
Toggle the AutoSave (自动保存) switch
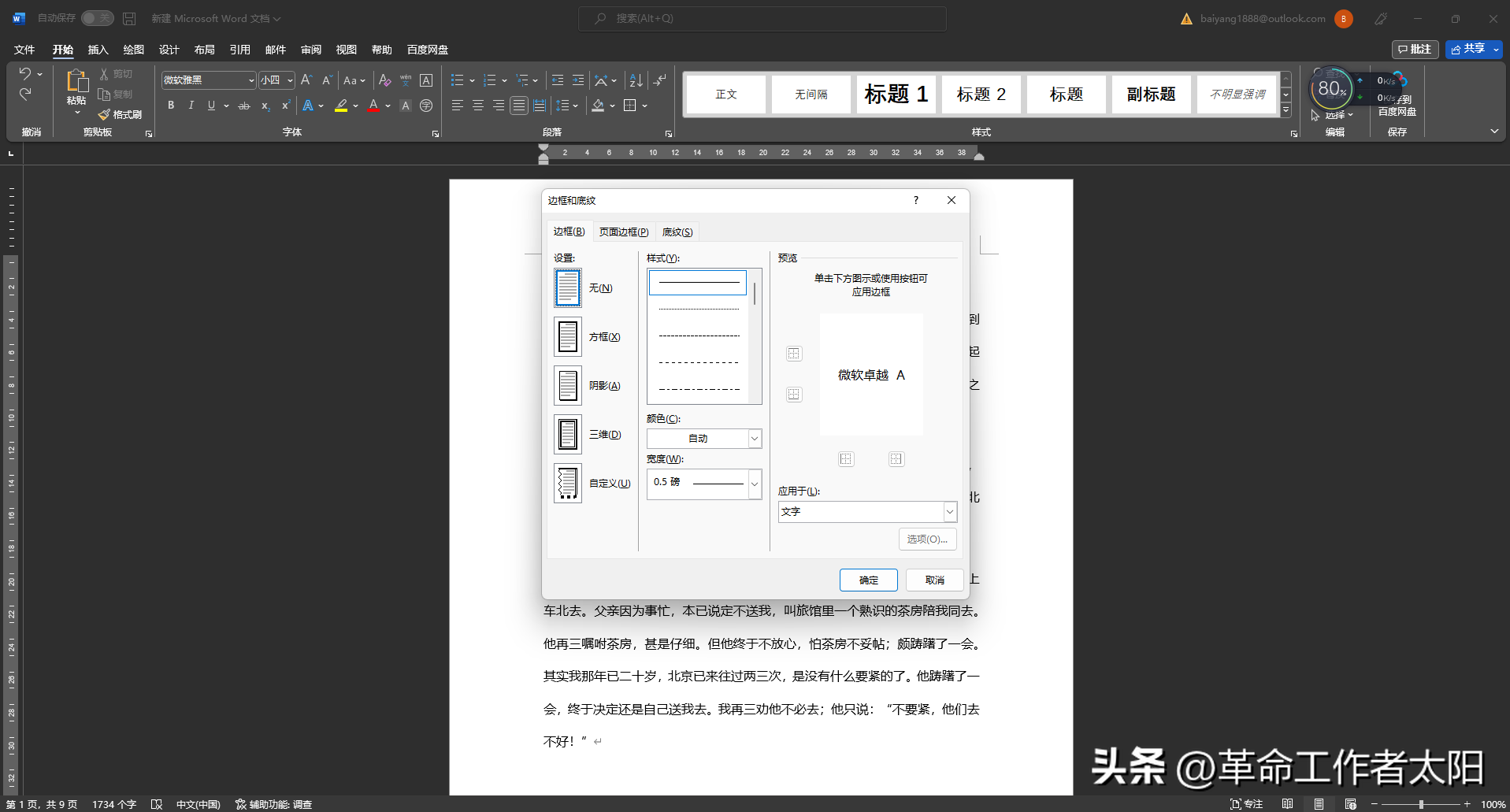(x=98, y=18)
